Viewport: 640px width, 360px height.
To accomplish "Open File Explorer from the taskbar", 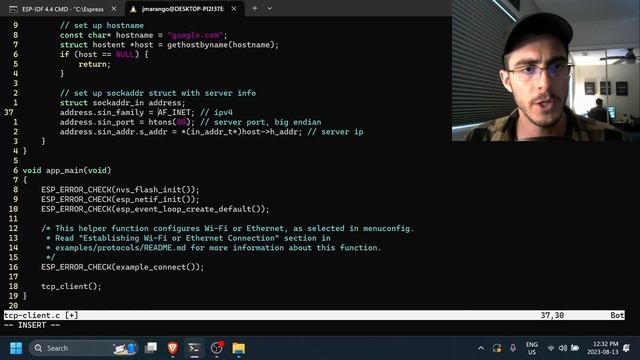I will pos(238,348).
